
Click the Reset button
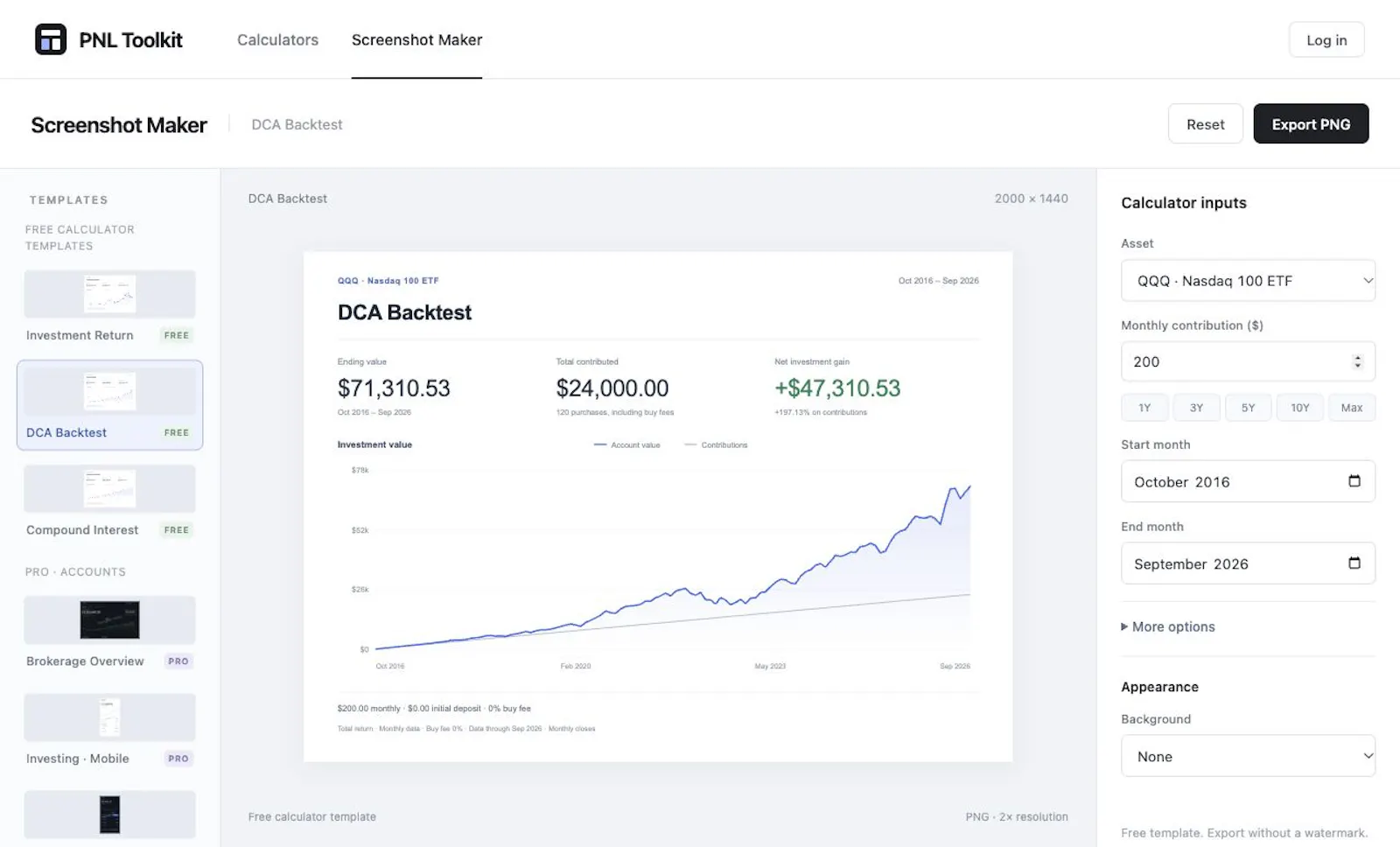[x=1205, y=124]
